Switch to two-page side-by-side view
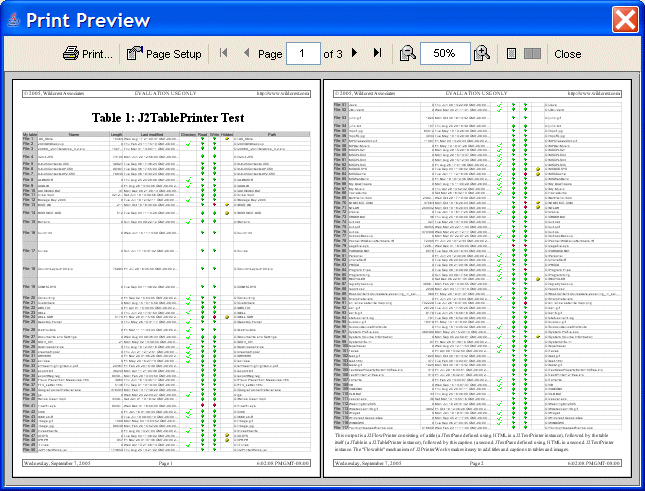 click(532, 53)
